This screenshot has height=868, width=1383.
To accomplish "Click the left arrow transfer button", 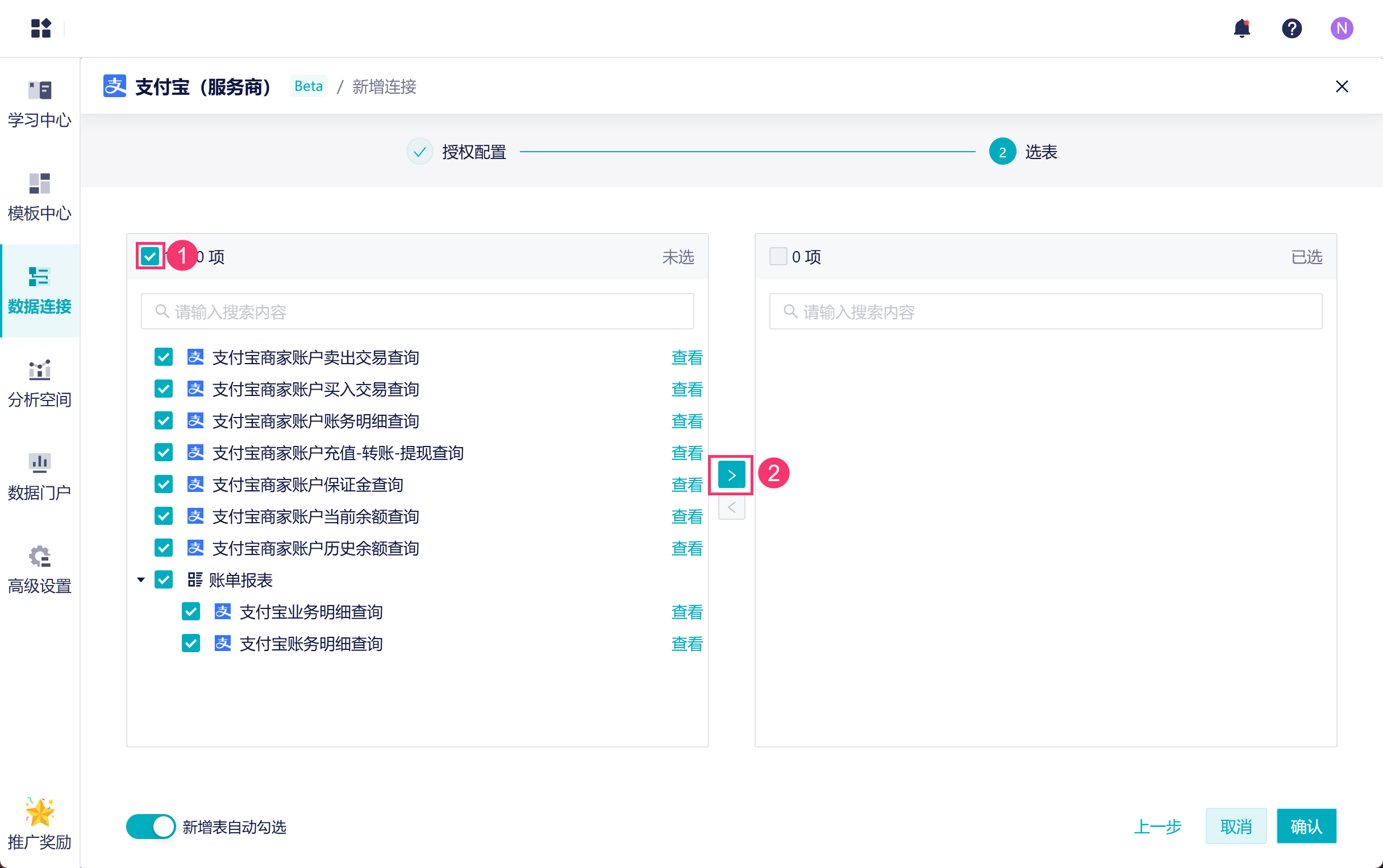I will pos(731,507).
